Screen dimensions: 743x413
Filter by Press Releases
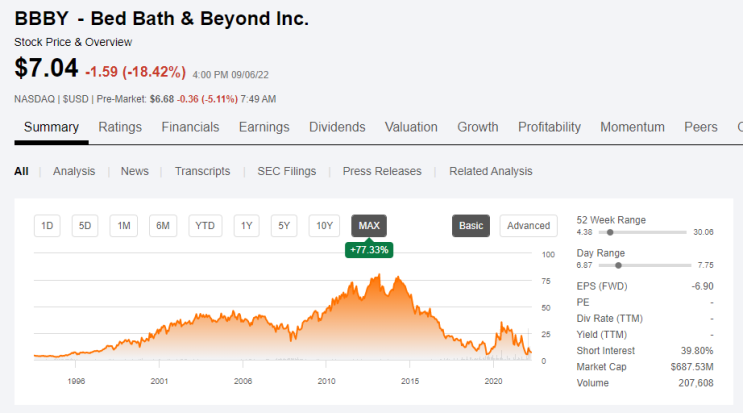click(382, 171)
